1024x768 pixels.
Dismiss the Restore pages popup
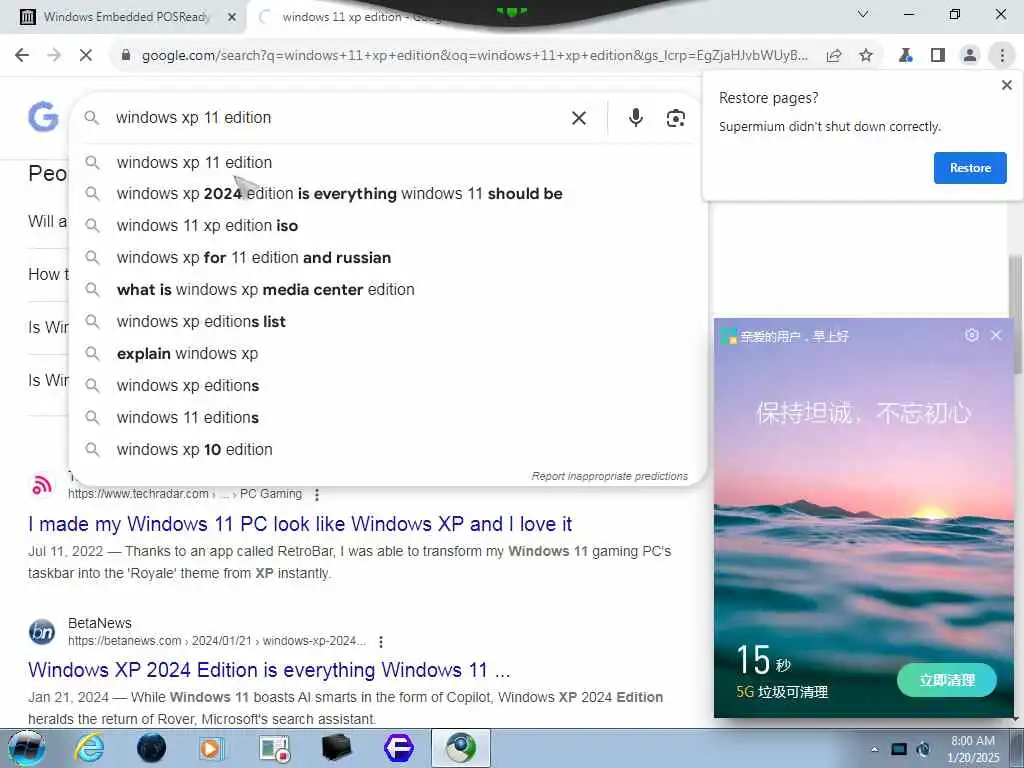pyautogui.click(x=1006, y=85)
